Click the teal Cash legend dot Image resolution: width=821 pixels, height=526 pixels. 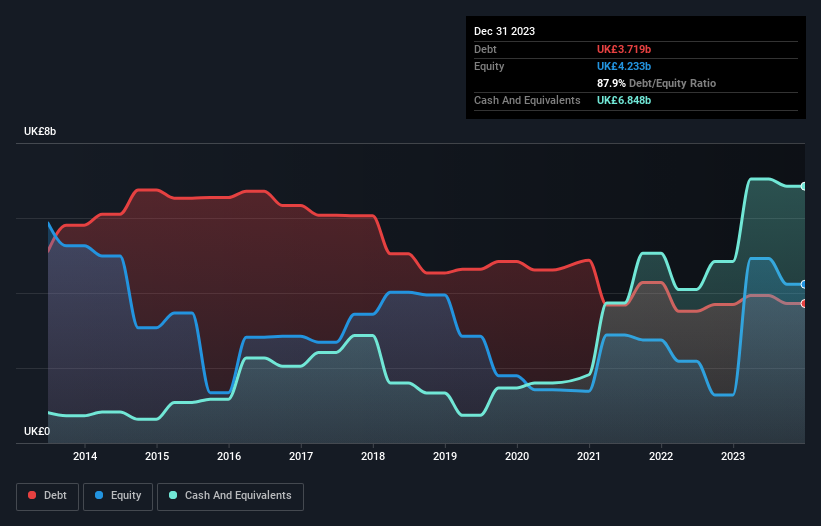tap(173, 495)
